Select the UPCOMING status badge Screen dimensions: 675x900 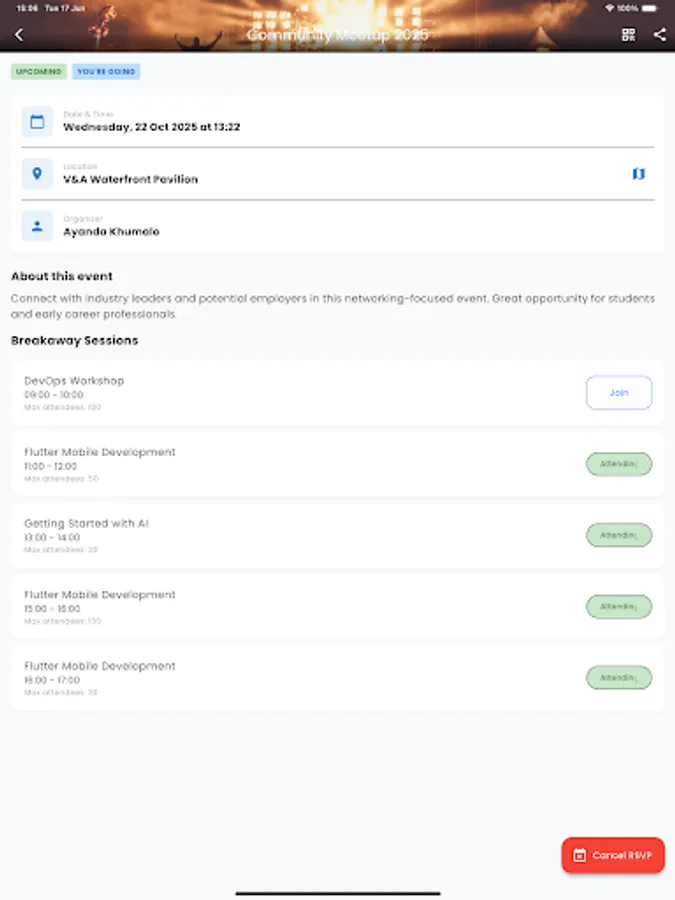[x=37, y=71]
